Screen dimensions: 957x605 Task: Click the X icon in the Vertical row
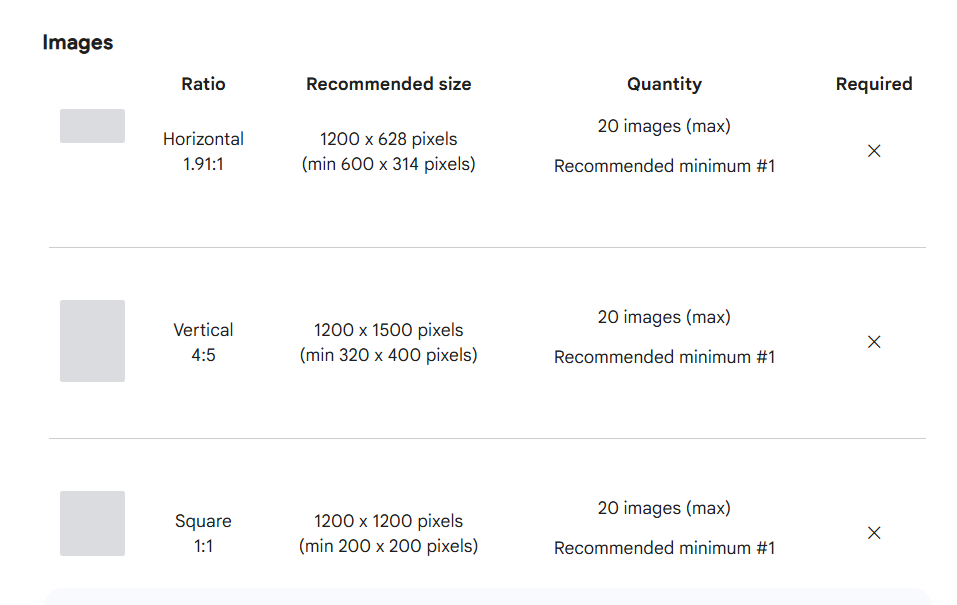pyautogui.click(x=874, y=342)
